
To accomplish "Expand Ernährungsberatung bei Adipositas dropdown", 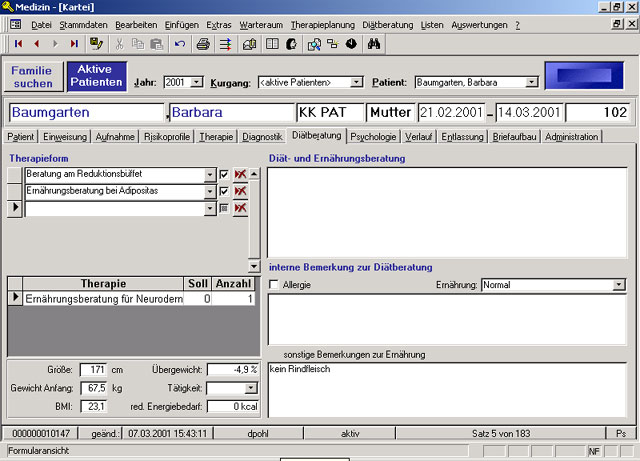I will [210, 191].
